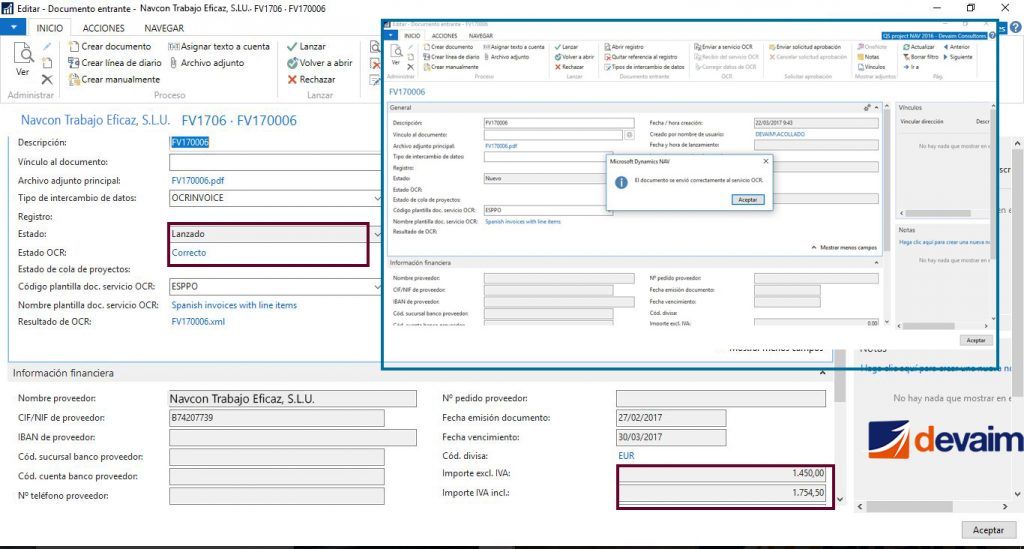Click Notas in inset ribbon Mostrar adjuntos group
The height and width of the screenshot is (549, 1024).
tap(869, 57)
